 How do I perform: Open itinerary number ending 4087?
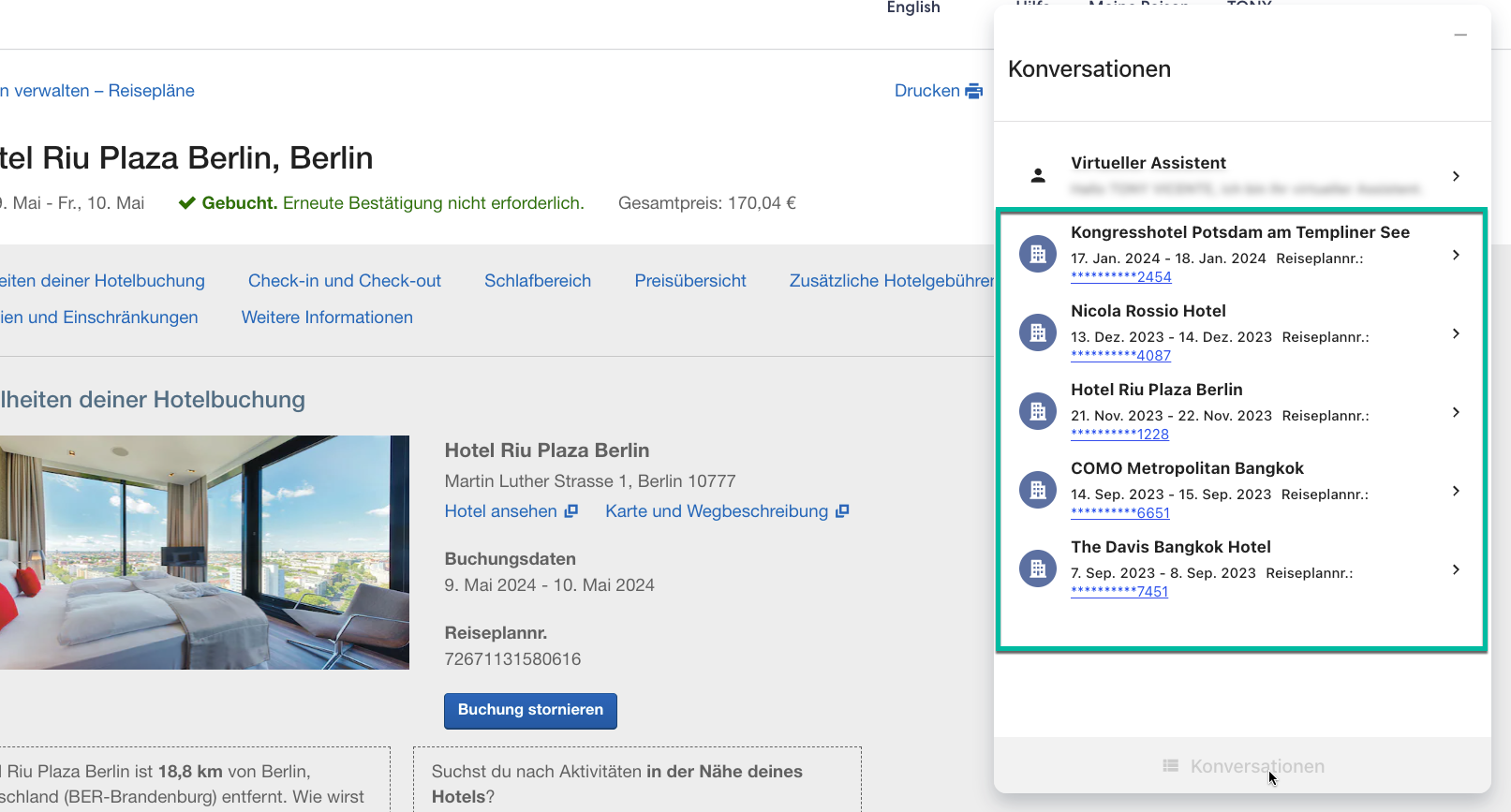tap(1121, 356)
